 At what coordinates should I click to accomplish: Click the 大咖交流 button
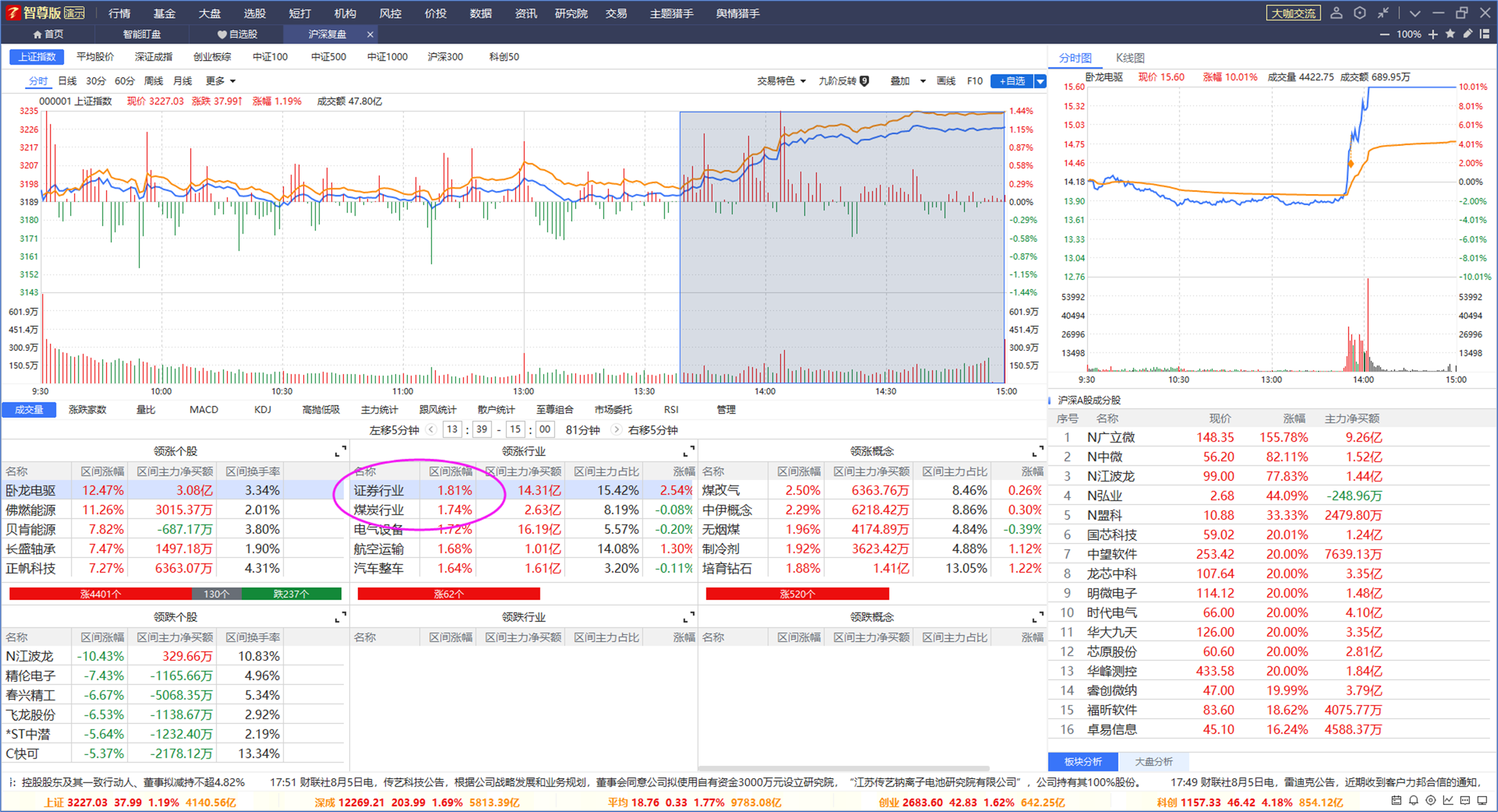[1294, 13]
